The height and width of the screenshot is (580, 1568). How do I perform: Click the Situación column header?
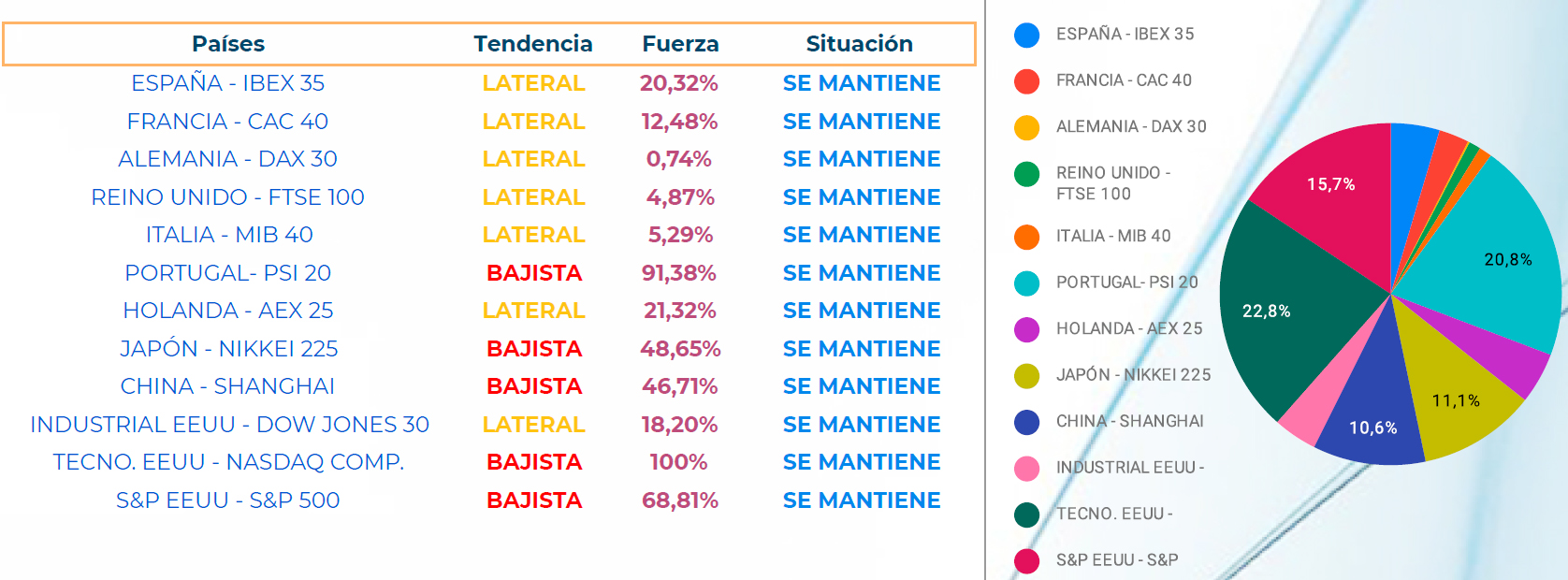pyautogui.click(x=859, y=44)
